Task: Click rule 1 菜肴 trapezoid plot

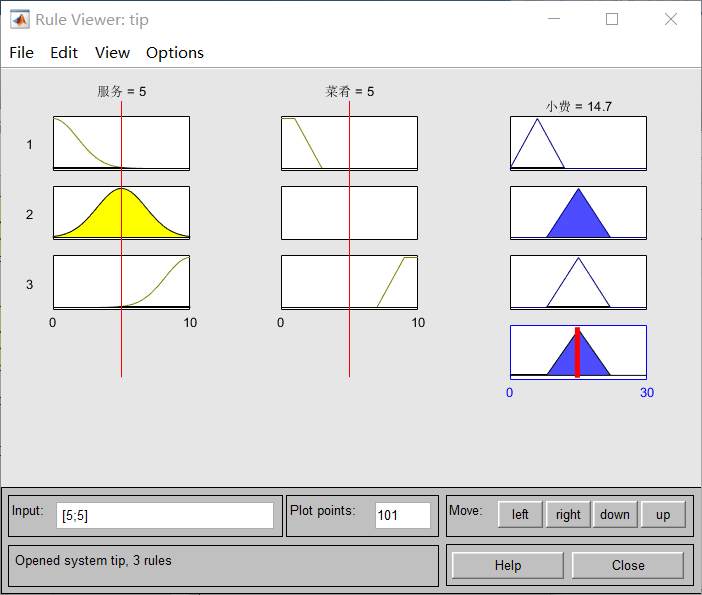Action: click(x=350, y=143)
